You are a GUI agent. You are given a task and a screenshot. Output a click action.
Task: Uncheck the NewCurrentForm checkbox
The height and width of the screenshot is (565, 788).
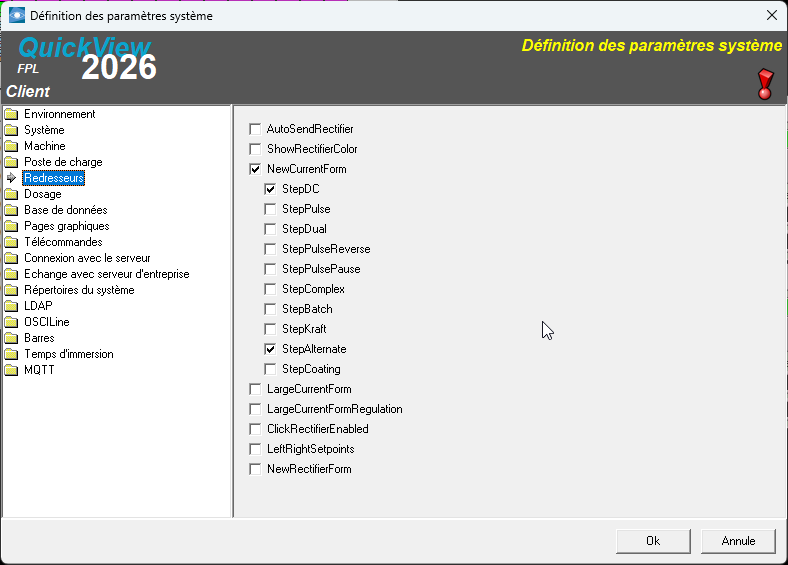coord(255,169)
